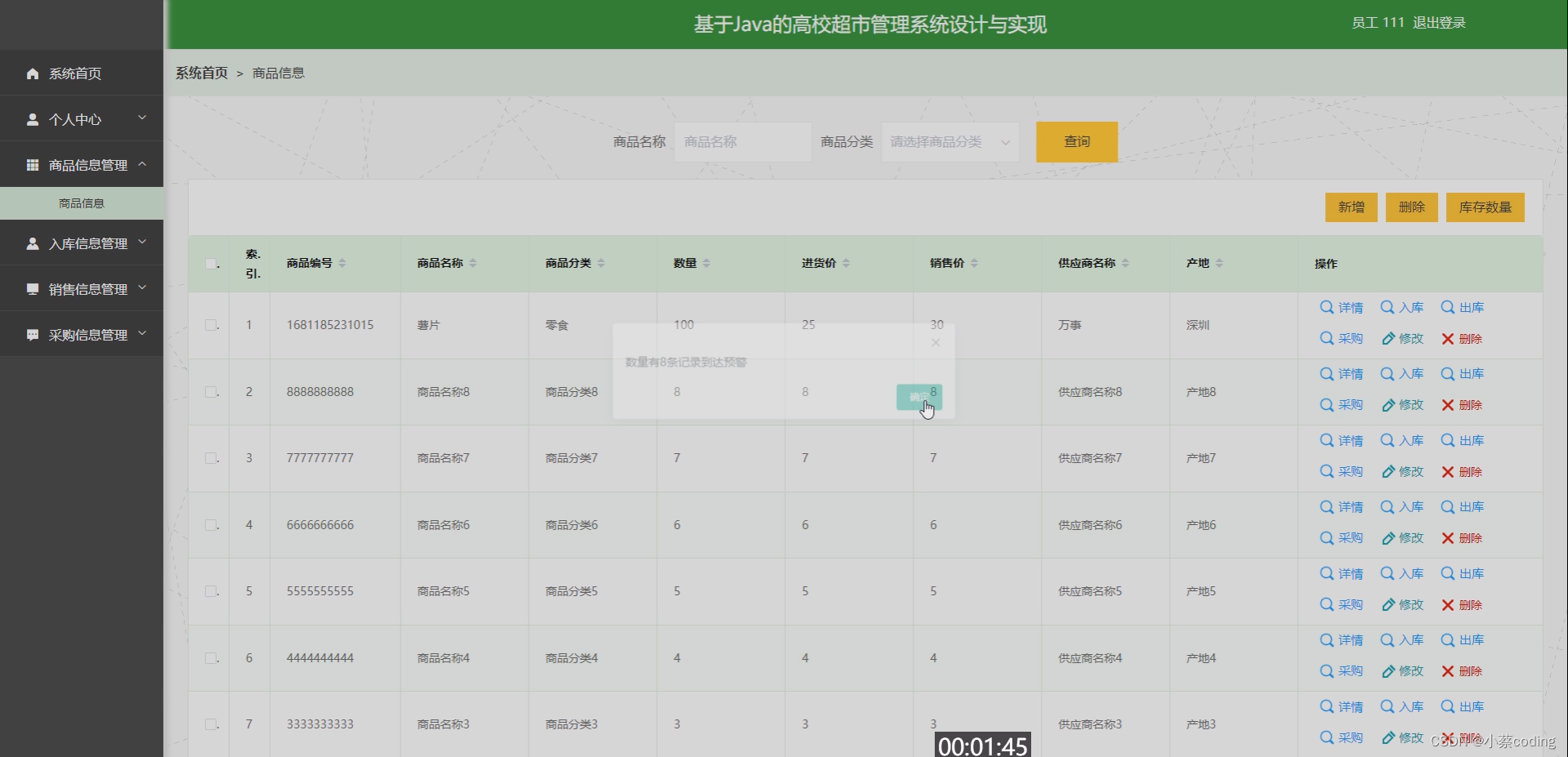Click 入库 for 商品名称8 row
This screenshot has width=1568, height=757.
click(1402, 374)
